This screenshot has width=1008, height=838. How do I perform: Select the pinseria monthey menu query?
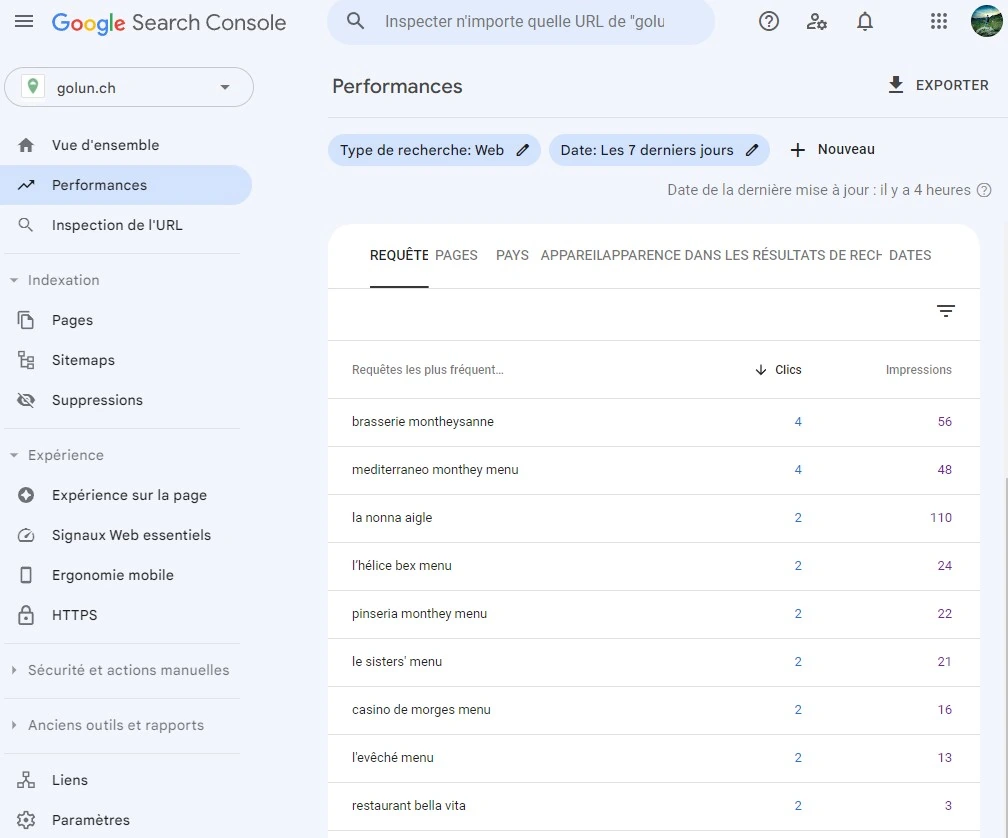click(654, 614)
